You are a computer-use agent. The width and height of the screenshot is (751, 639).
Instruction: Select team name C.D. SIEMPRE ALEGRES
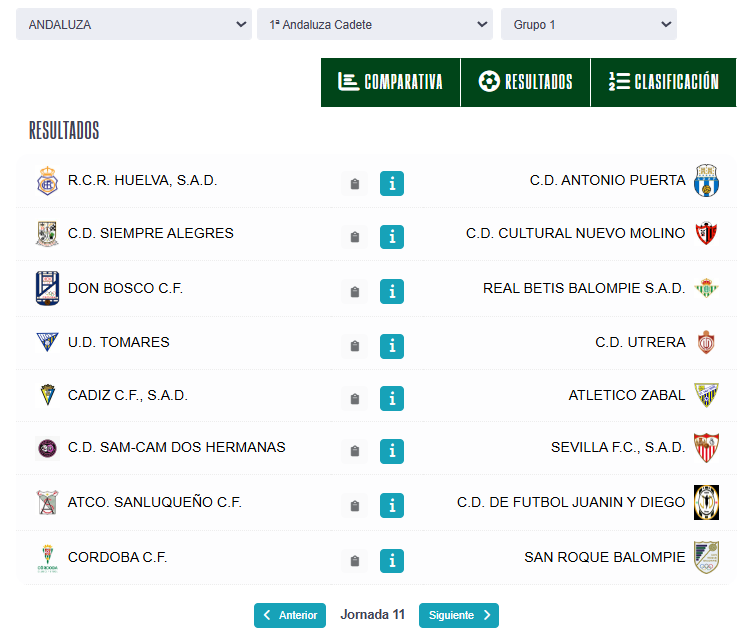(x=150, y=233)
